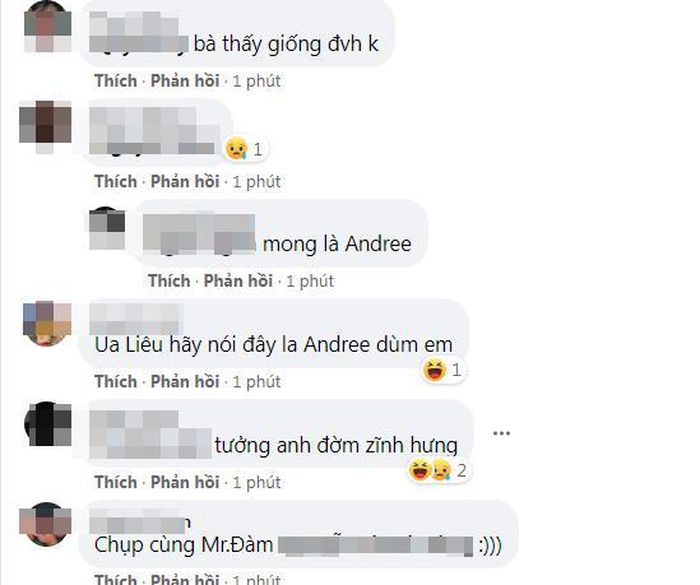700x585 pixels.
Task: Click Phản hồi under 'tưởng anh đờm zĩnh hưng'
Action: (x=185, y=482)
